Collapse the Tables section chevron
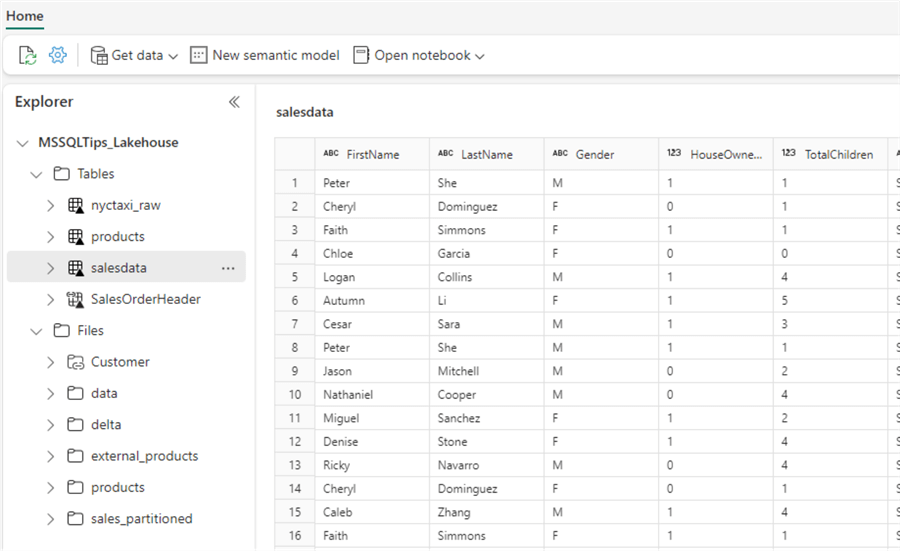The height and width of the screenshot is (551, 900). click(x=37, y=174)
